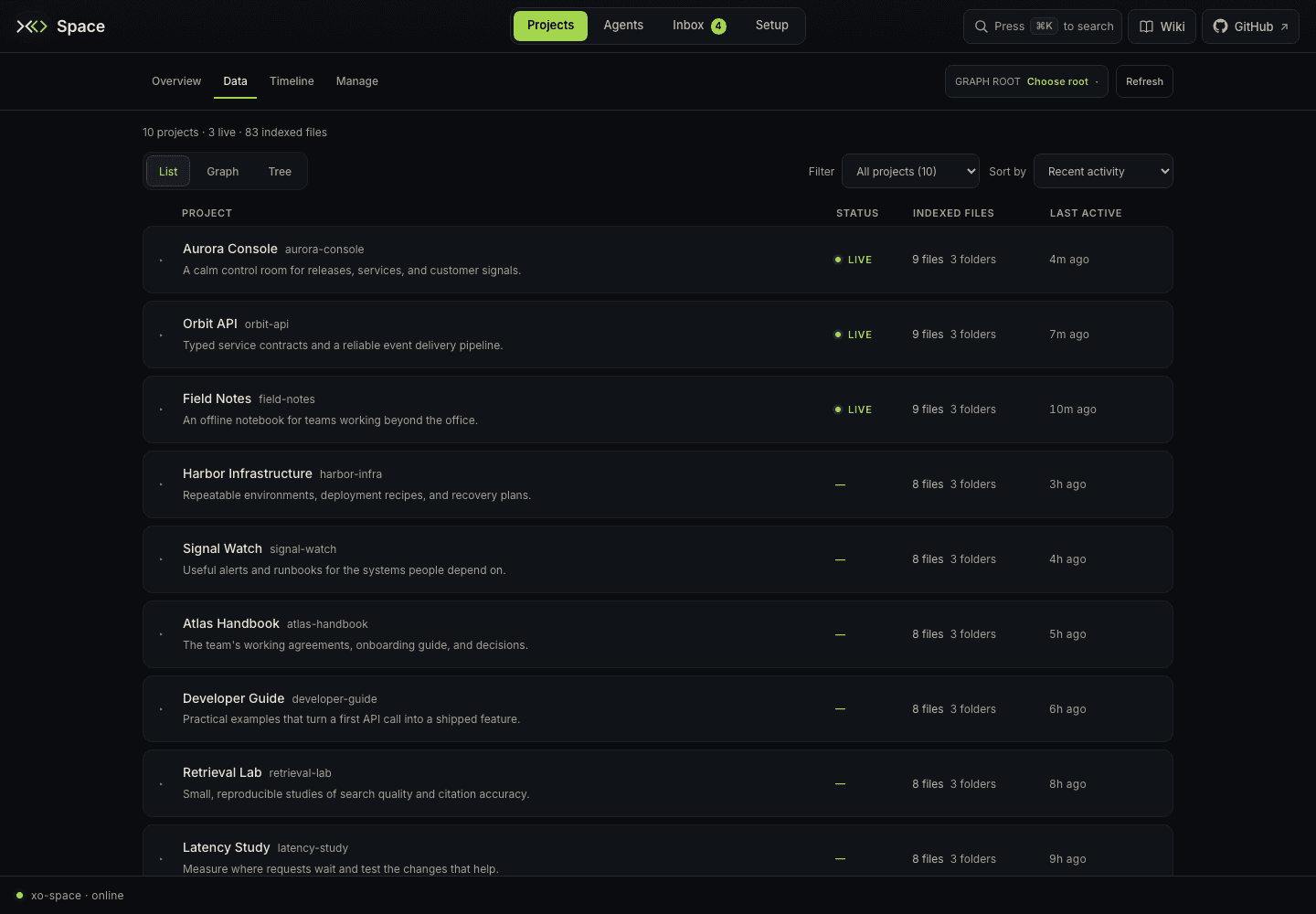
Task: Click the INDEXED FILES column header
Action: [x=953, y=213]
